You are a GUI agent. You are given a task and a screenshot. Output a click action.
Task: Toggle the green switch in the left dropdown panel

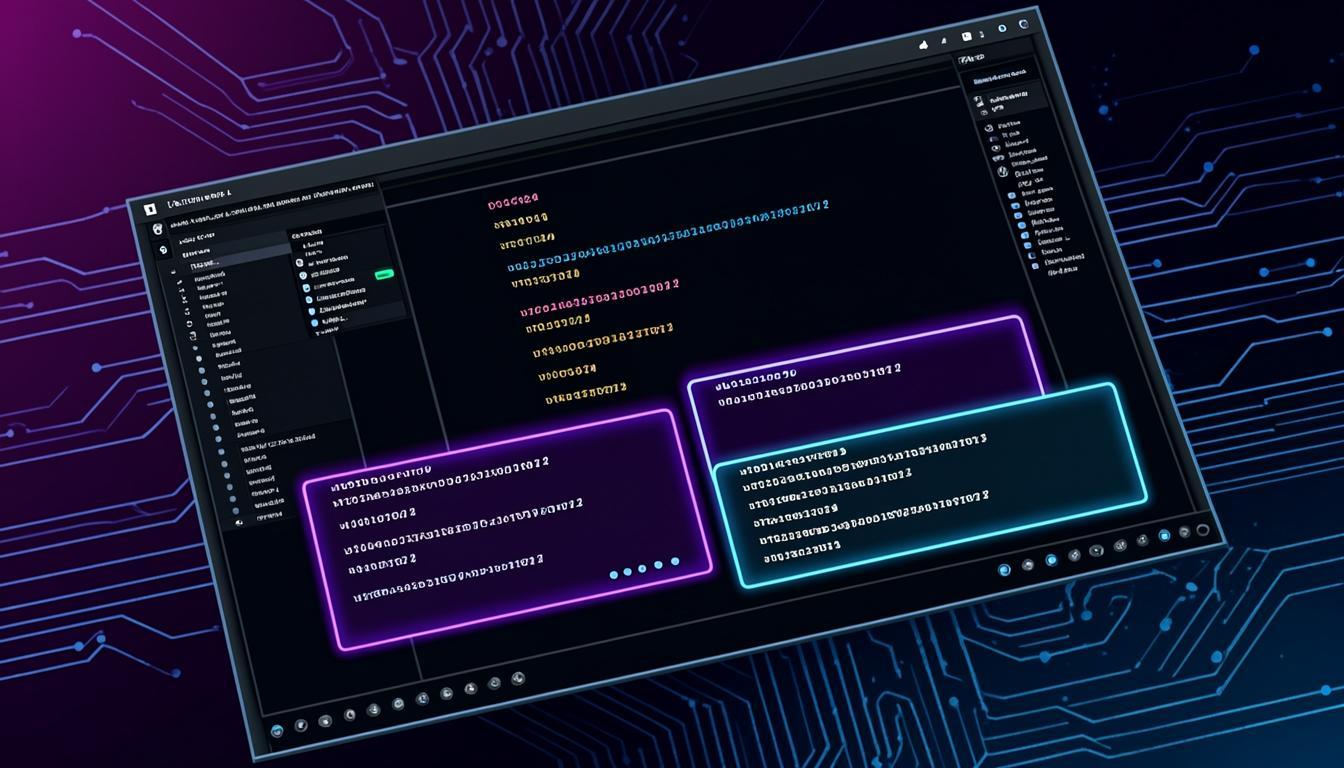point(384,274)
